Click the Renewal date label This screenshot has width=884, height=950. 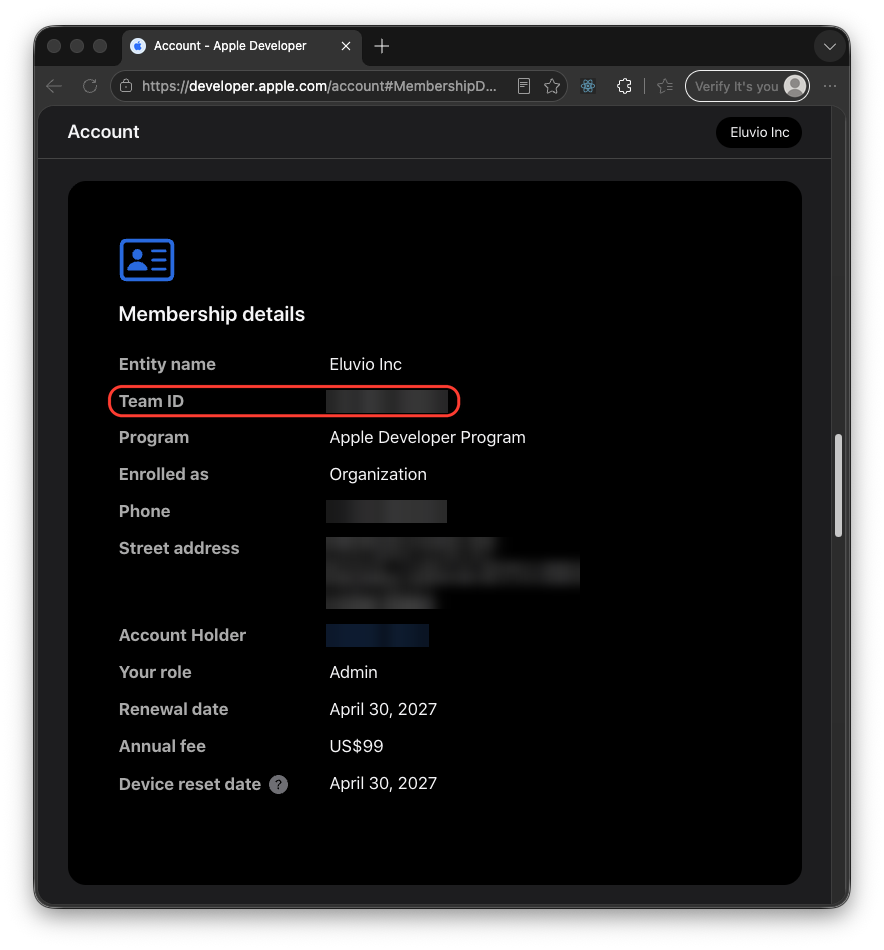(173, 709)
